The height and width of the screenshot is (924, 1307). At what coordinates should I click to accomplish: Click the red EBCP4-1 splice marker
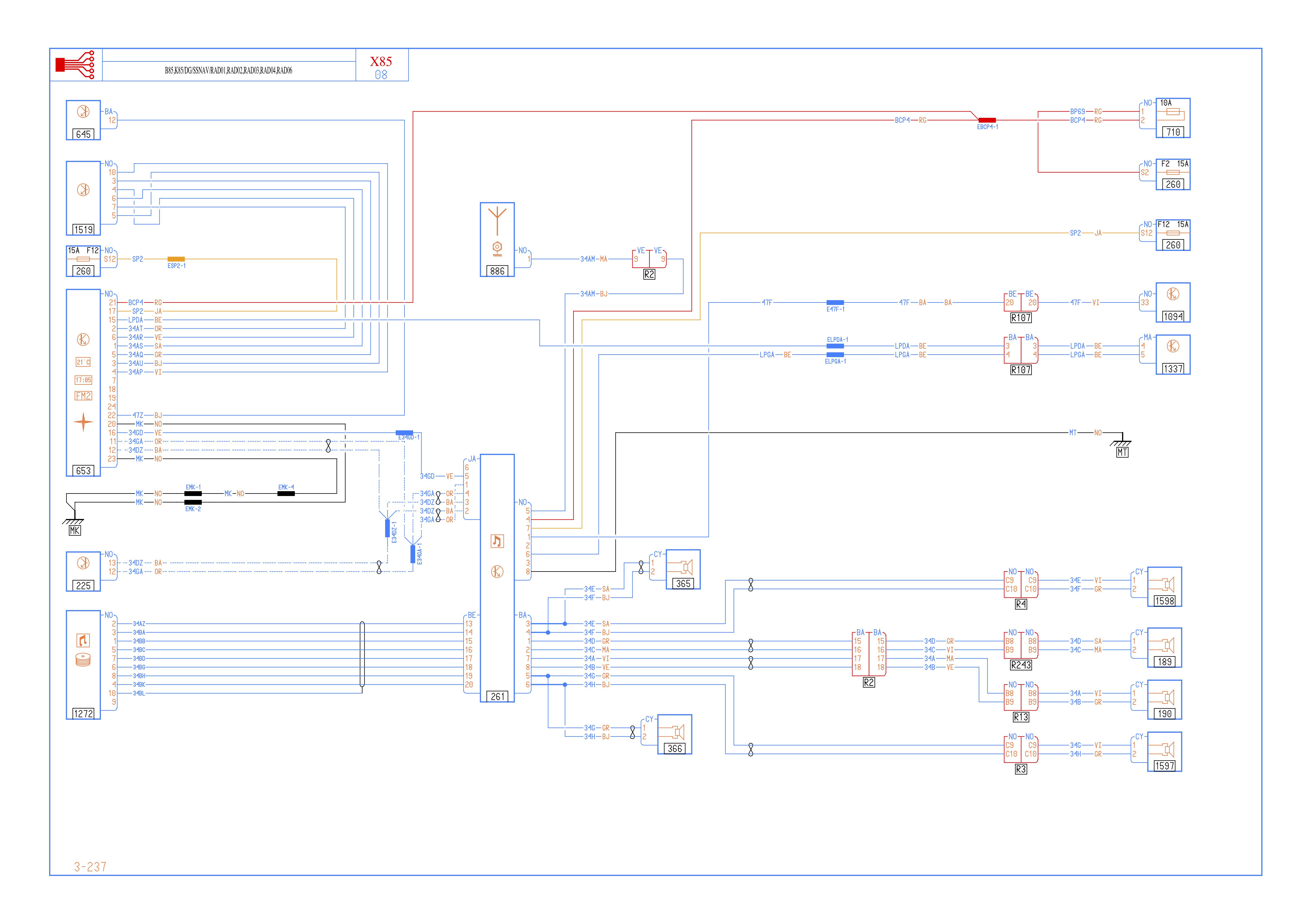[987, 120]
